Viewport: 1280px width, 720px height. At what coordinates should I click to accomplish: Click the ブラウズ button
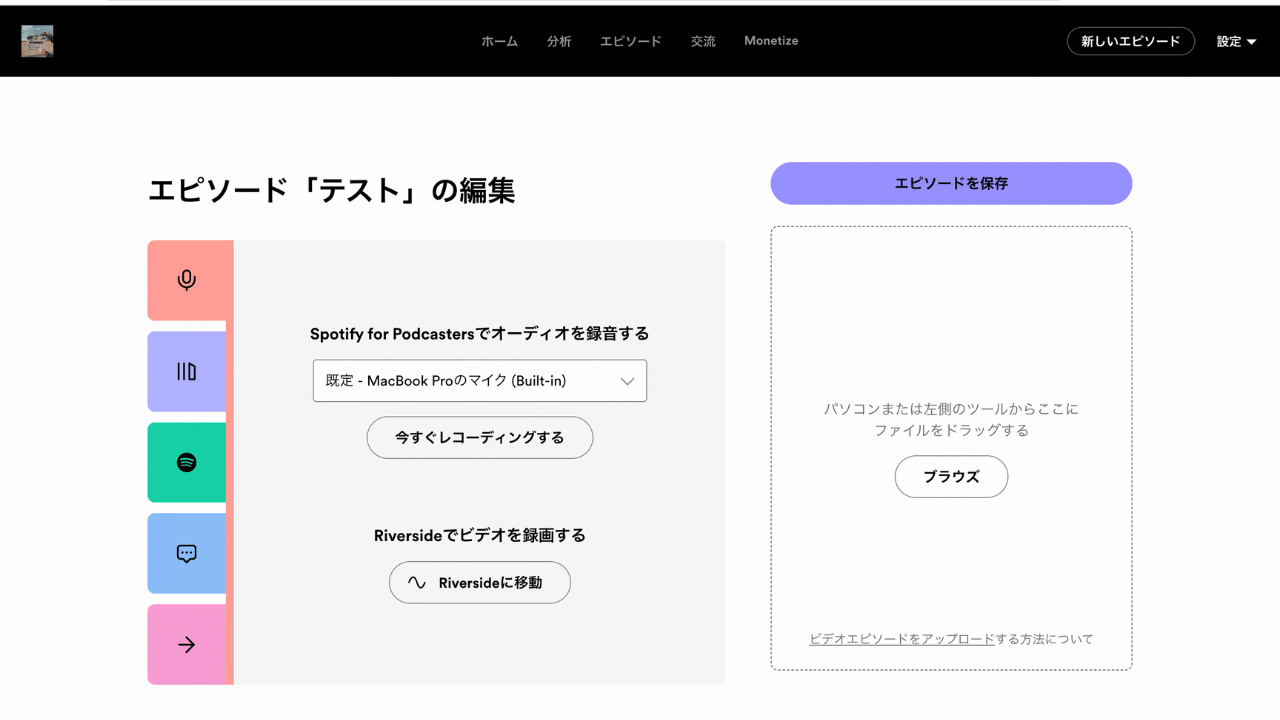[951, 477]
